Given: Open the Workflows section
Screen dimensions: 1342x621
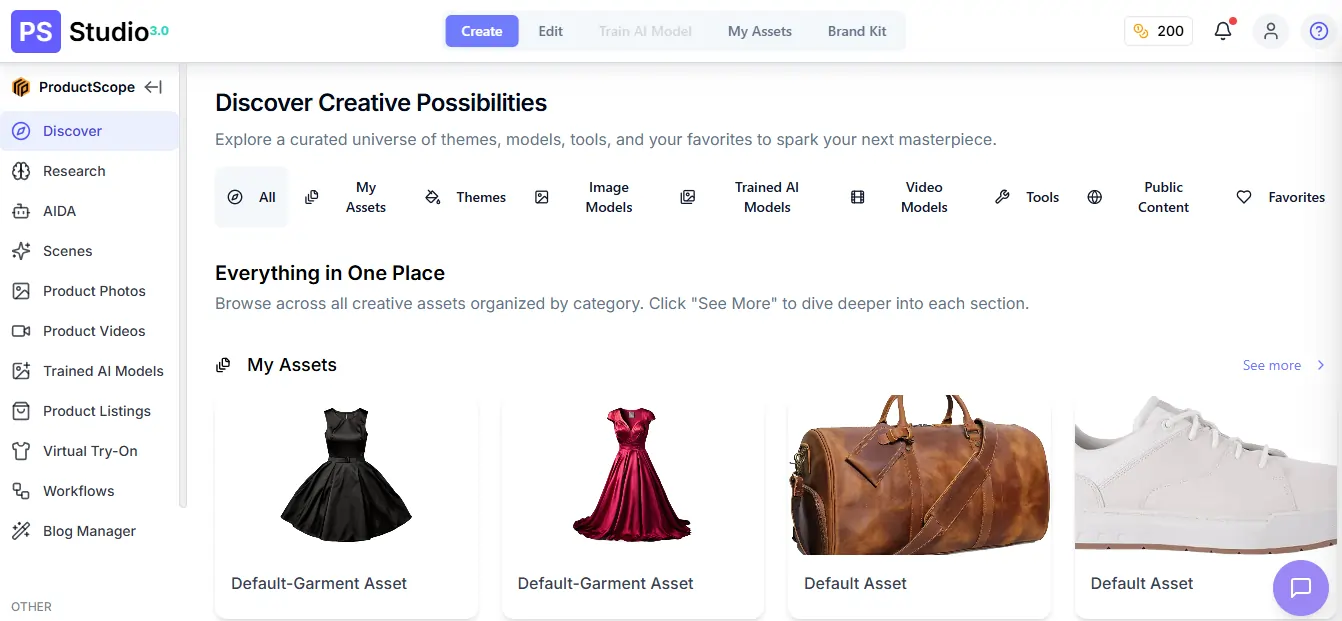Looking at the screenshot, I should (x=78, y=491).
